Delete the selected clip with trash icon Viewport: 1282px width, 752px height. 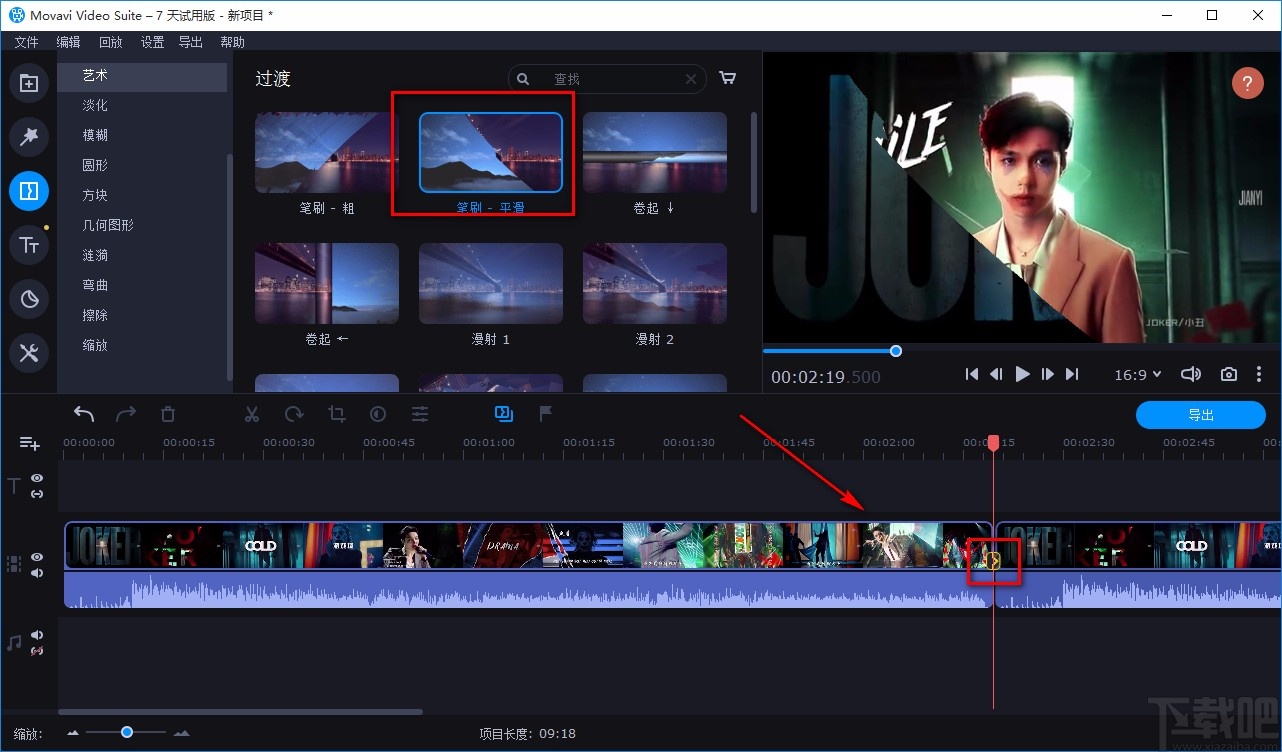point(168,414)
